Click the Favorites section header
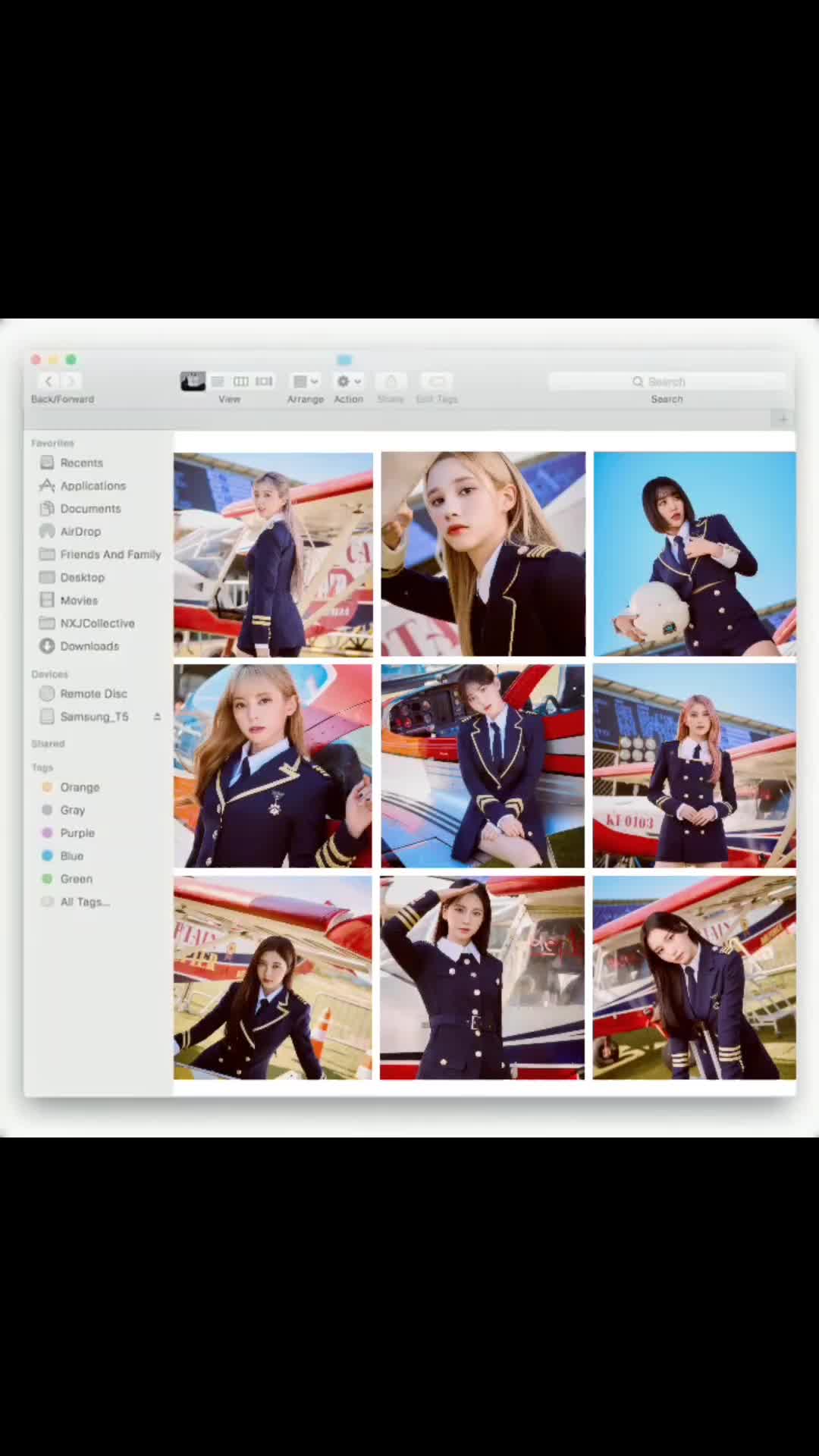This screenshot has width=819, height=1456. pyautogui.click(x=52, y=443)
